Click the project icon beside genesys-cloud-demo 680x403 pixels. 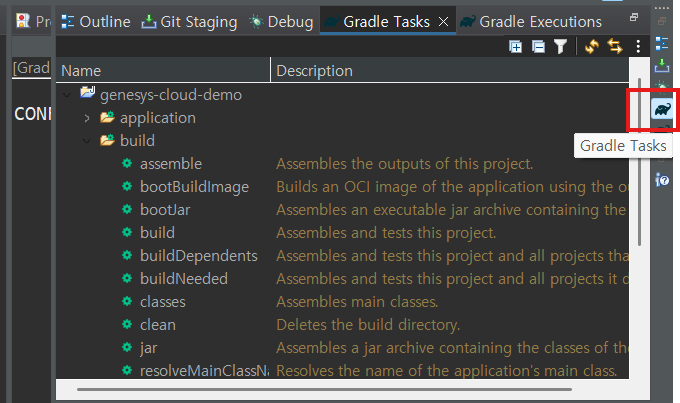coord(88,92)
